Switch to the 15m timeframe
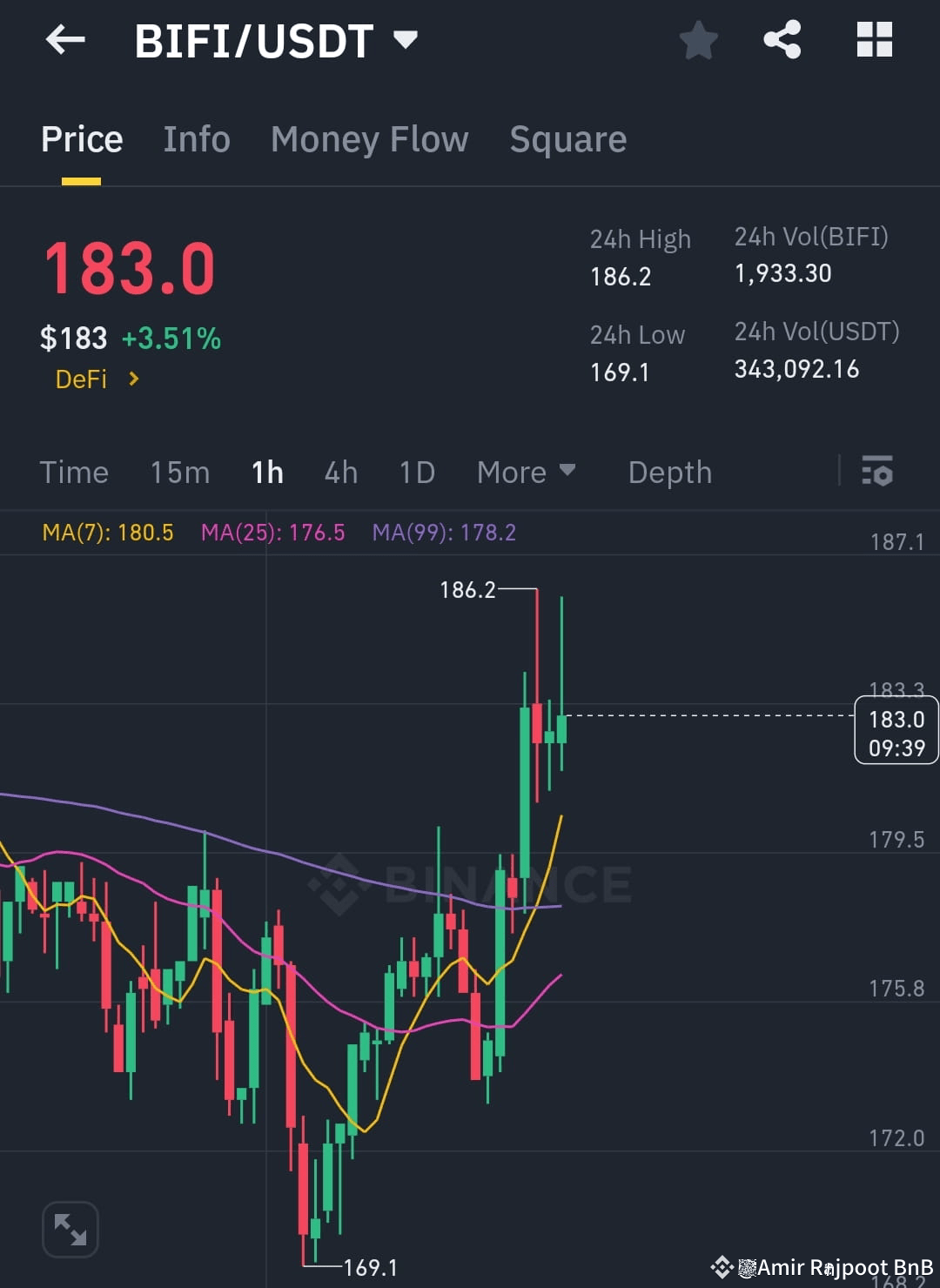Viewport: 940px width, 1288px height. 178,473
